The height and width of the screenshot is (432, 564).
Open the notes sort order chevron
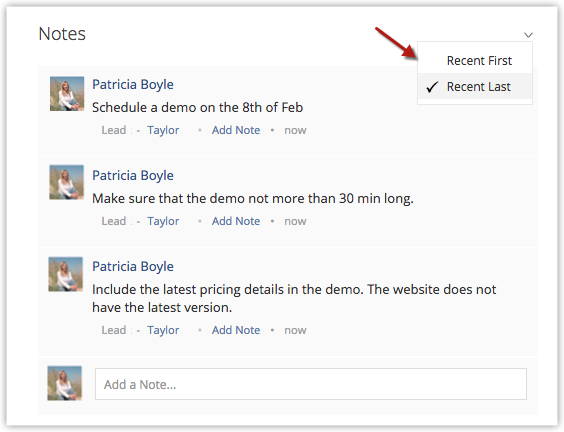click(528, 35)
